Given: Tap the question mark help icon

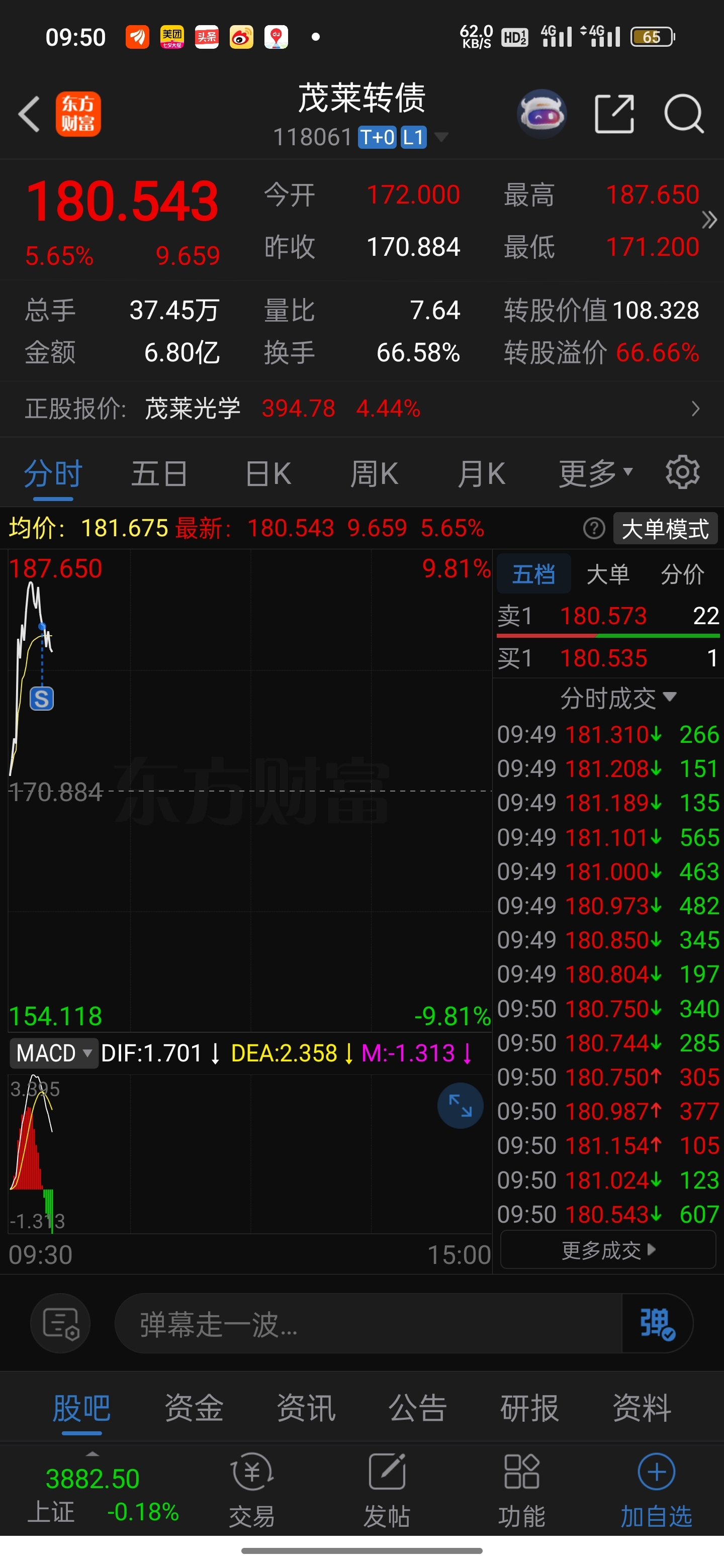Looking at the screenshot, I should pyautogui.click(x=594, y=528).
